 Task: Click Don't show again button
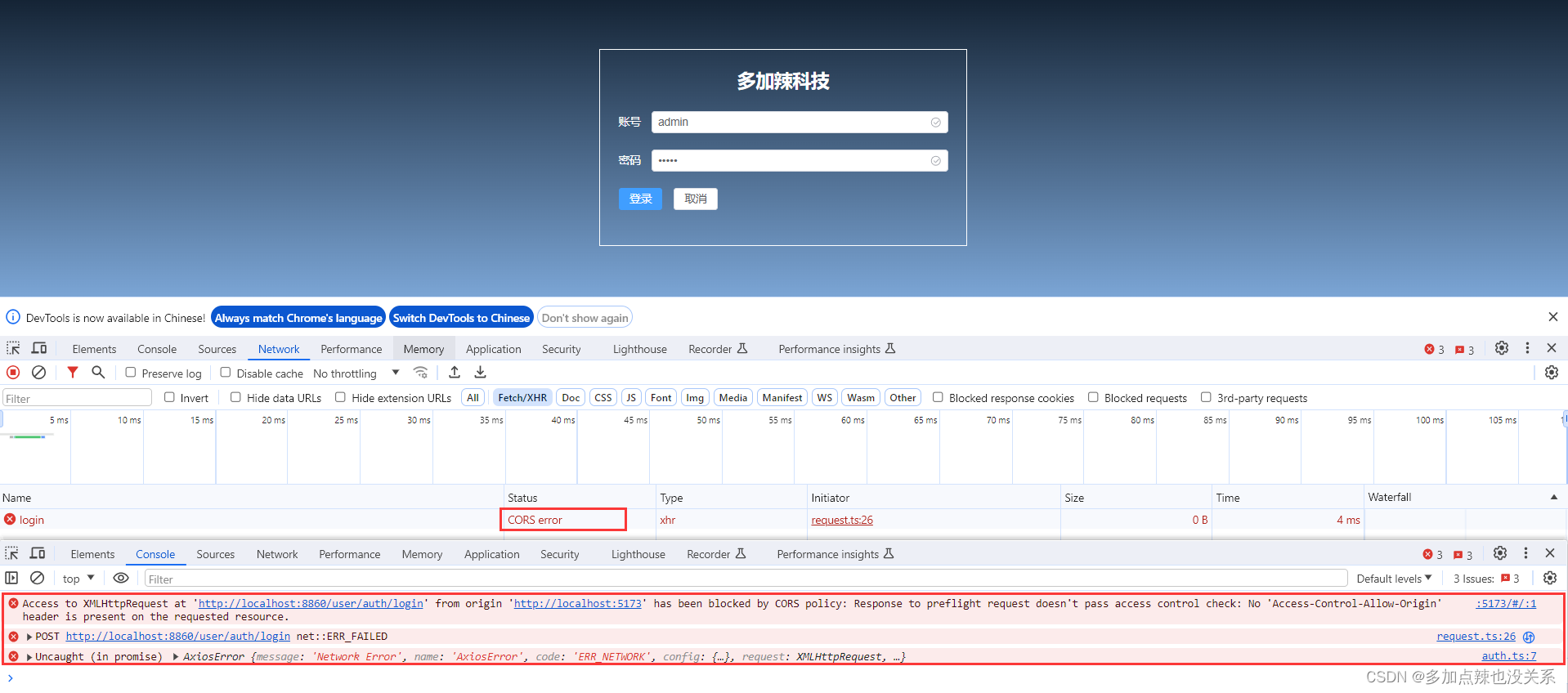click(x=585, y=318)
